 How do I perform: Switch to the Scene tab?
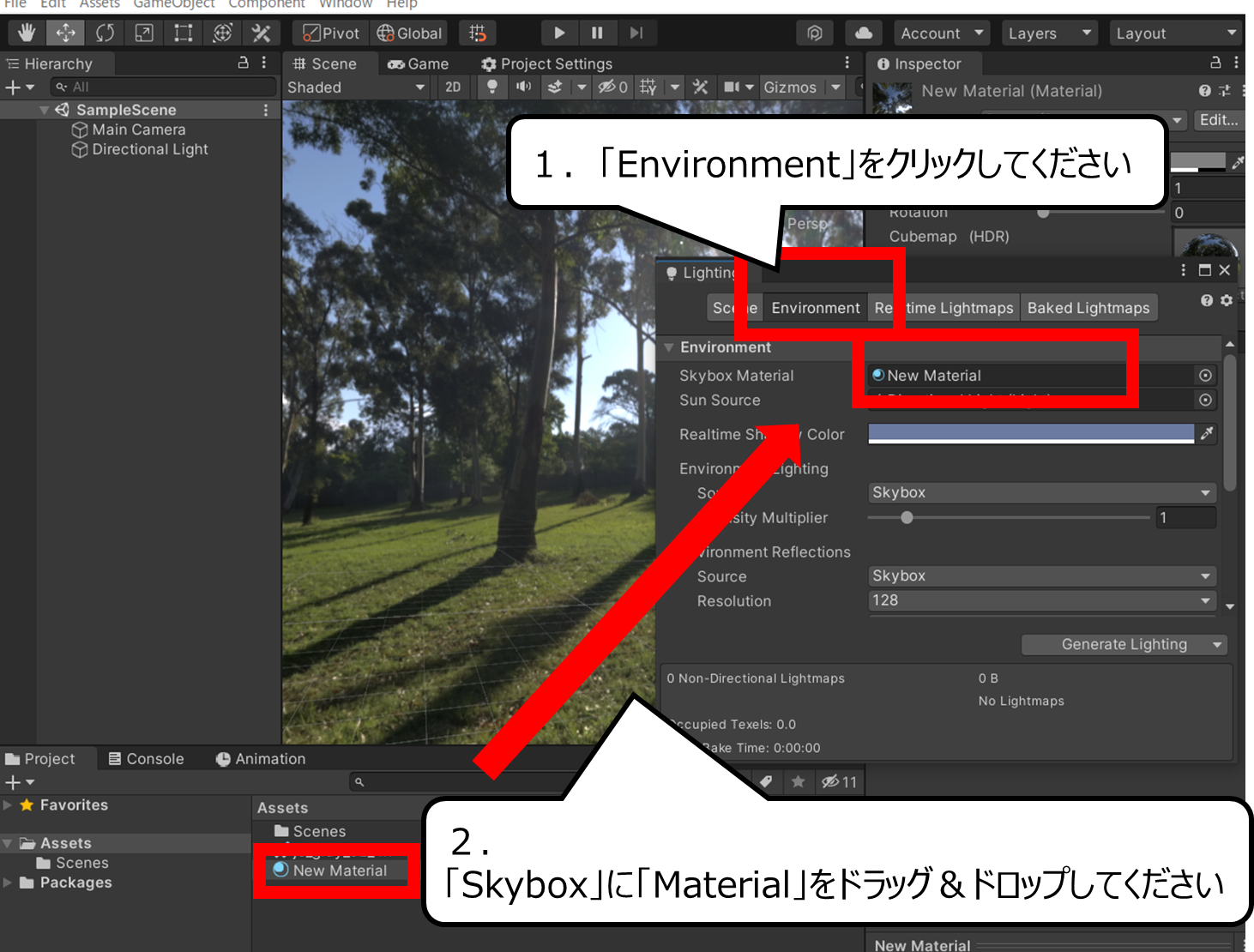[x=325, y=64]
